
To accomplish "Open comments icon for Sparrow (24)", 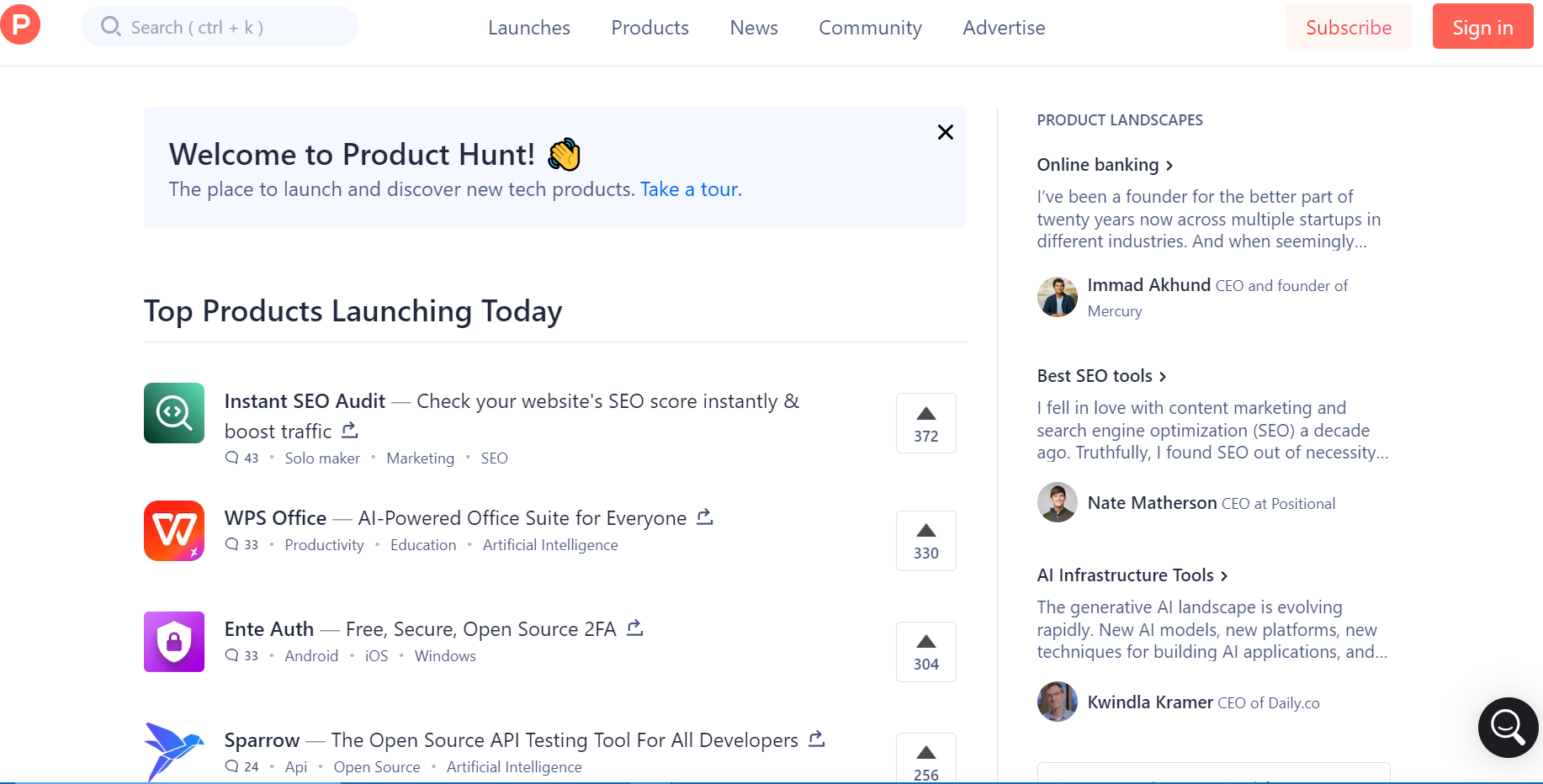I will click(x=232, y=766).
